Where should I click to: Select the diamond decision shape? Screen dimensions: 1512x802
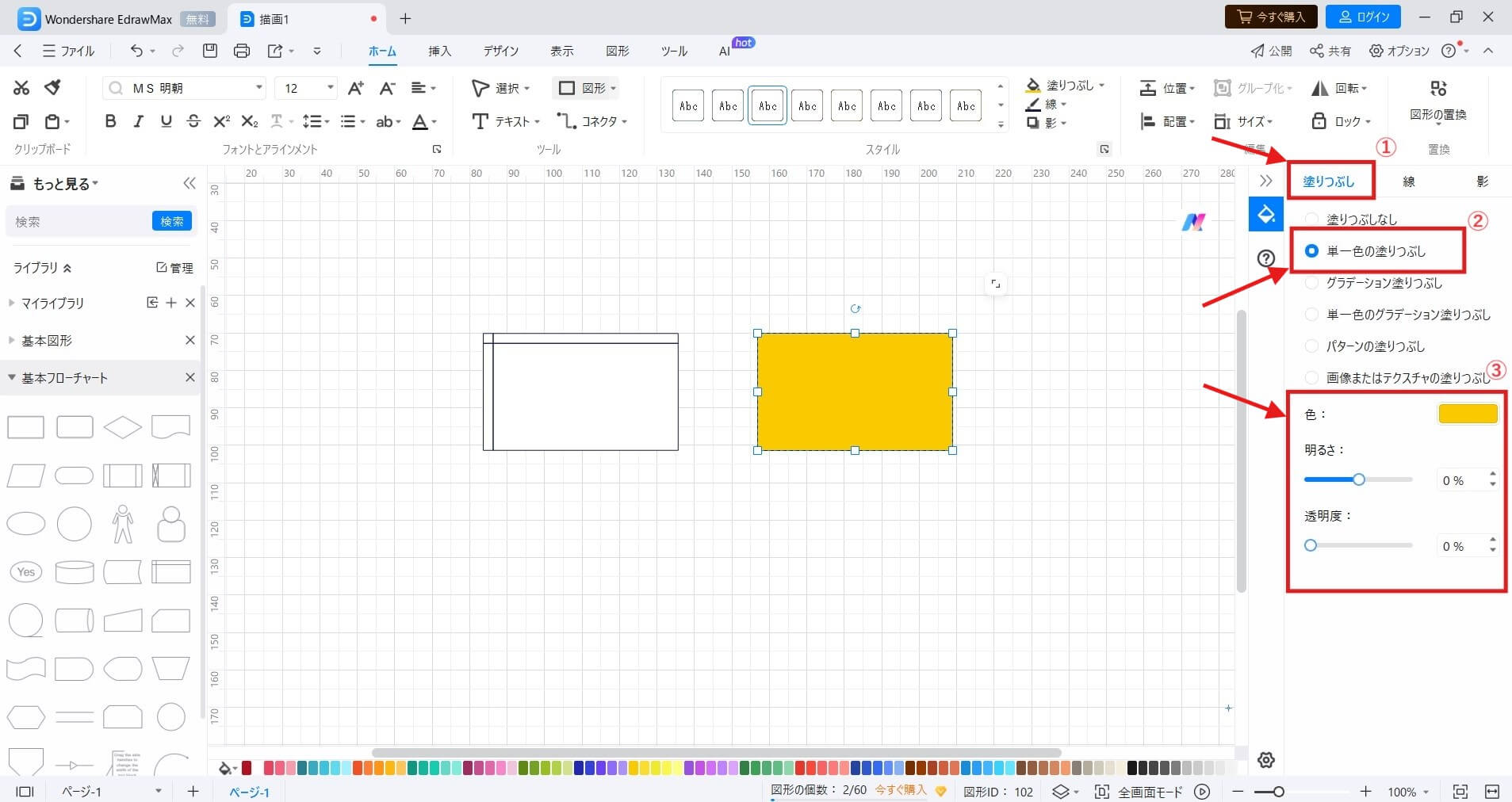tap(122, 427)
